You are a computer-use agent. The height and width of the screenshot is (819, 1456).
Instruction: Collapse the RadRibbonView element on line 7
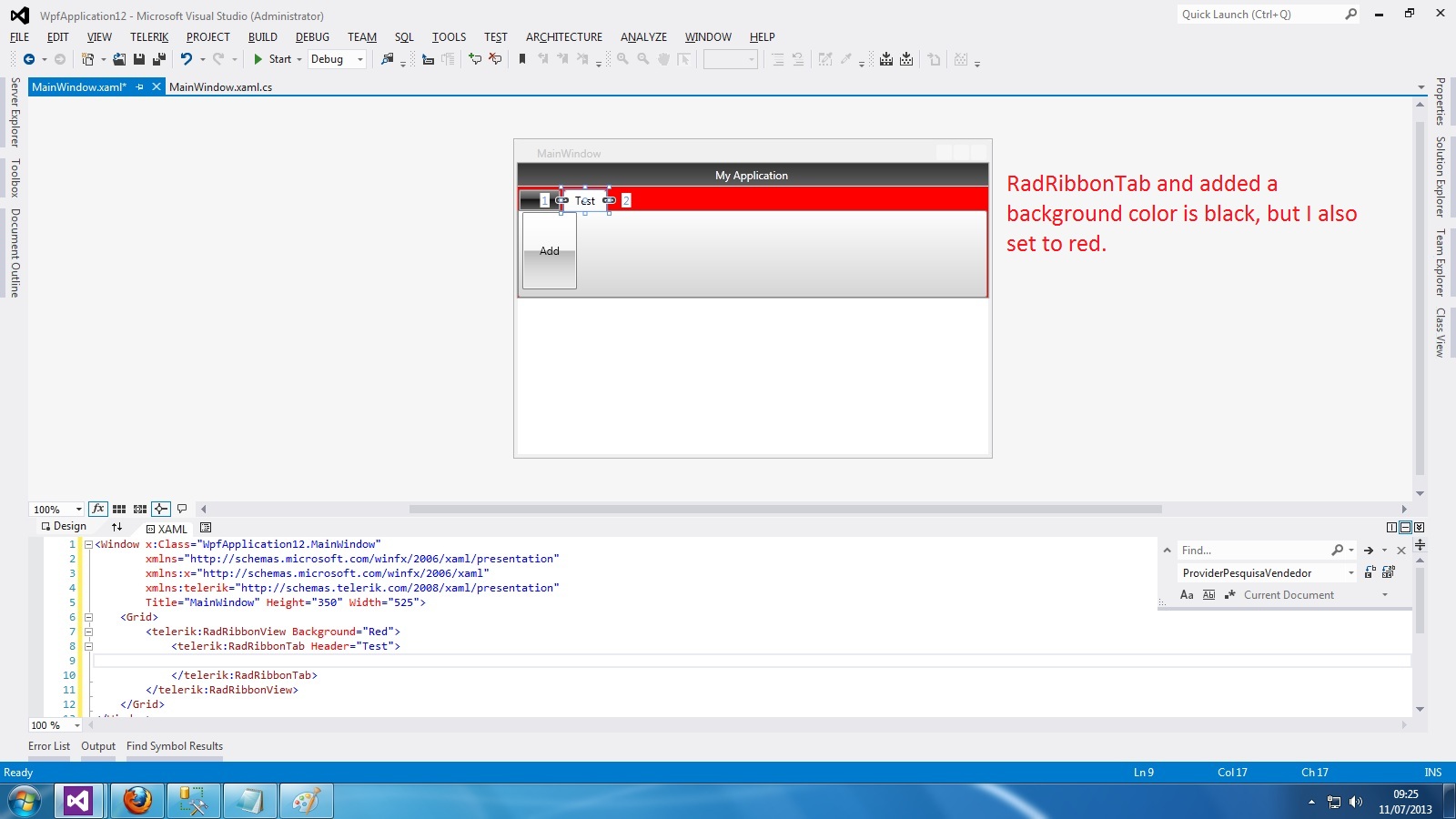coord(88,632)
